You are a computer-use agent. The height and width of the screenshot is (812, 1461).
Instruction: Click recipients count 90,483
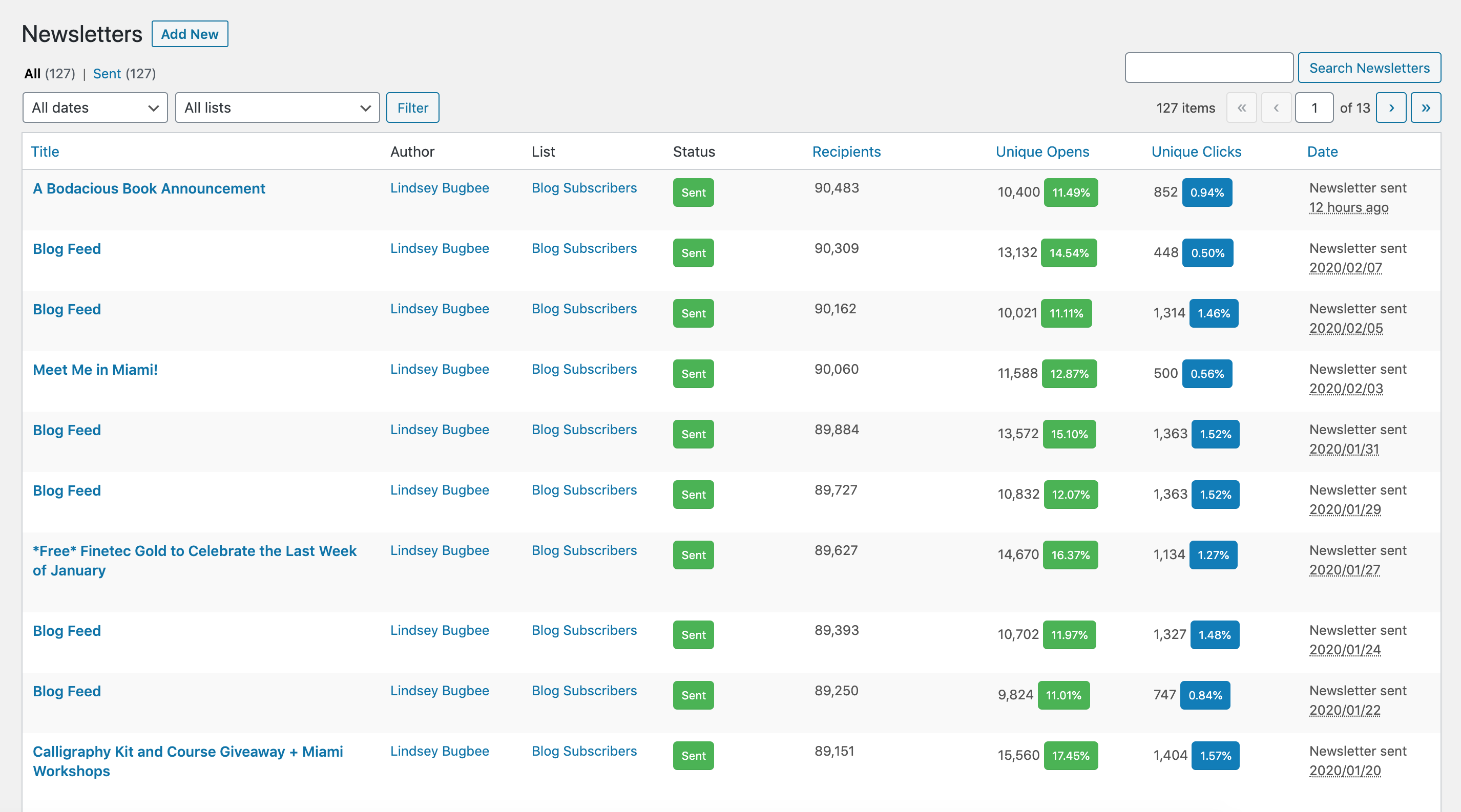[x=837, y=188]
